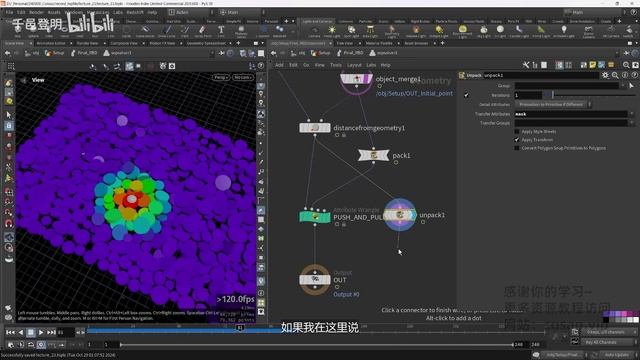640x360 pixels.
Task: Click the pack1 node in the network
Action: pos(373,155)
